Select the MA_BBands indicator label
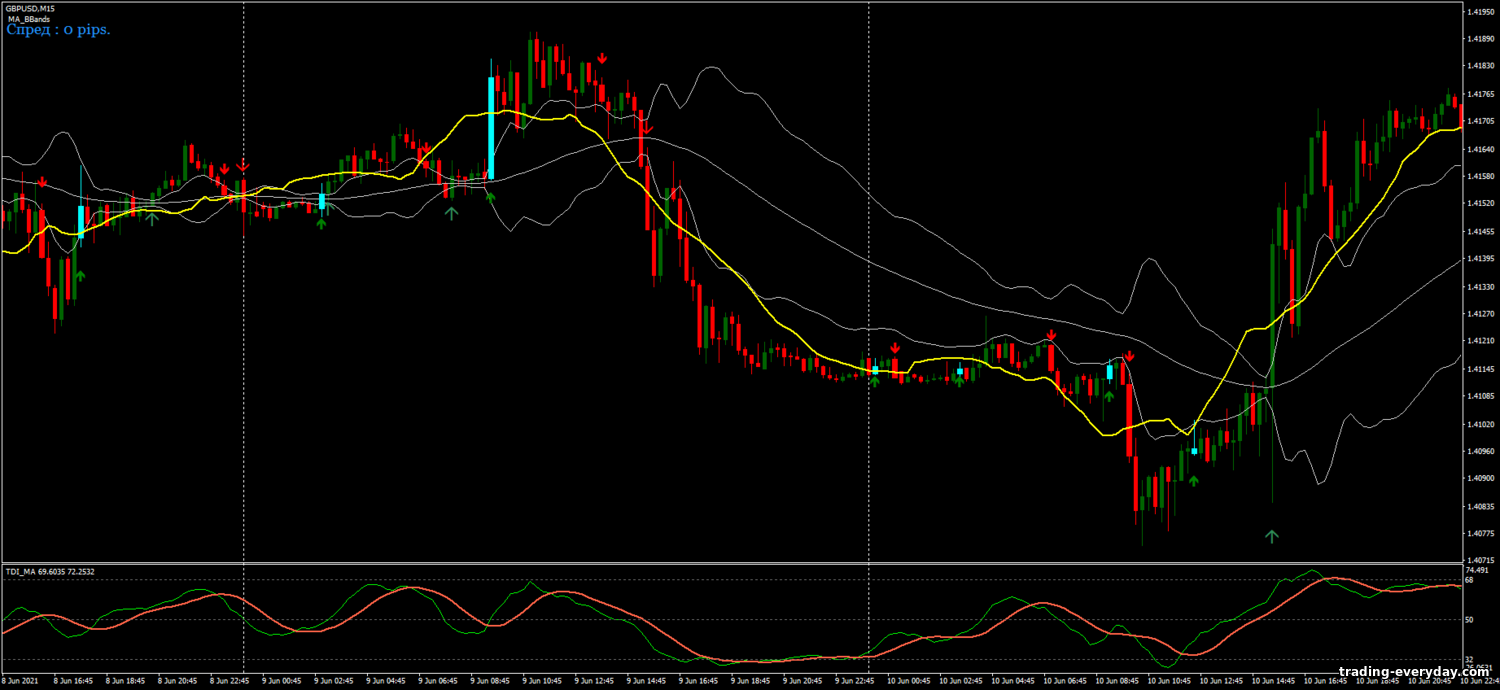 pyautogui.click(x=29, y=19)
